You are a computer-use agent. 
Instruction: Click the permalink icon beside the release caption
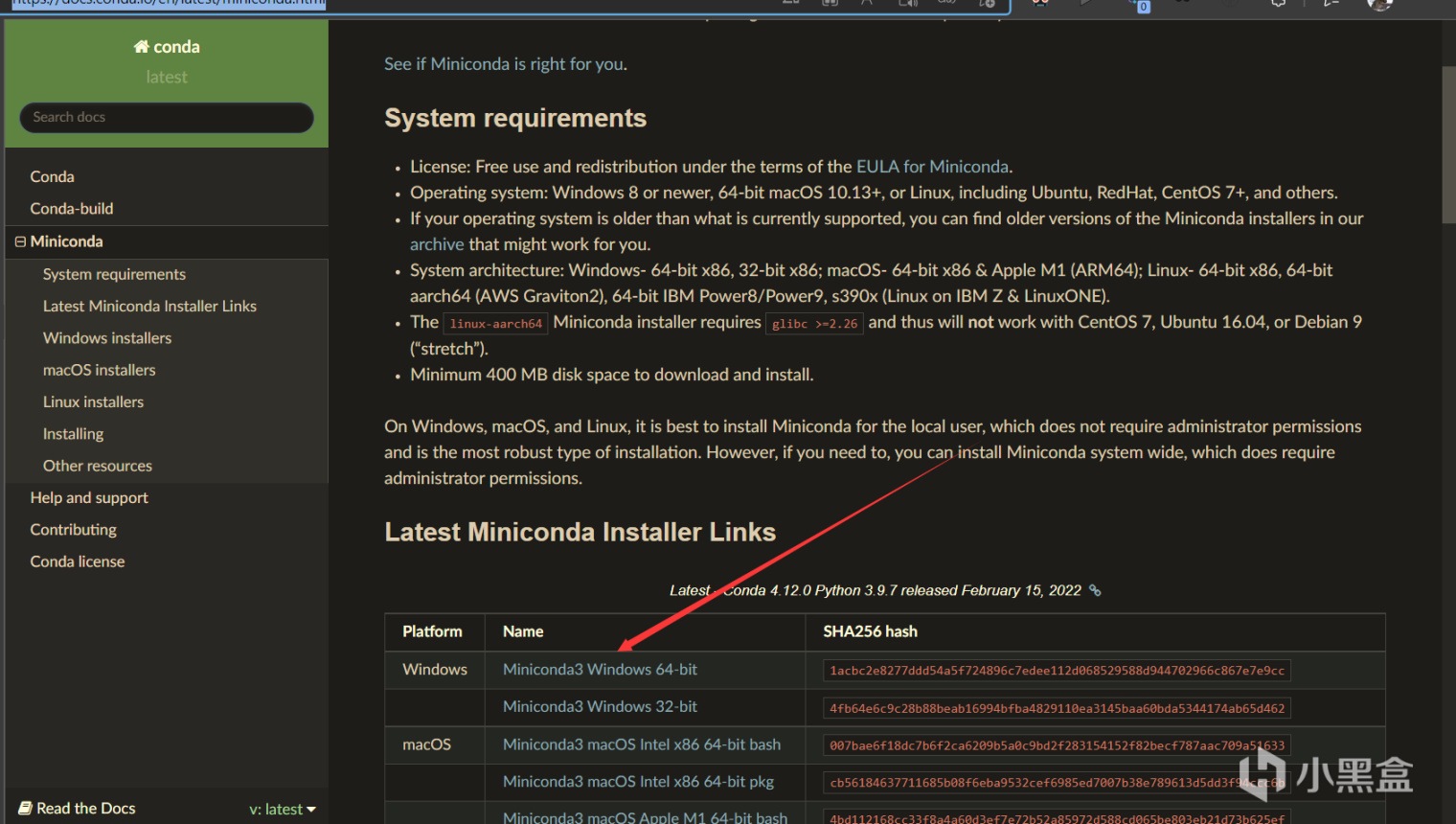(1095, 590)
